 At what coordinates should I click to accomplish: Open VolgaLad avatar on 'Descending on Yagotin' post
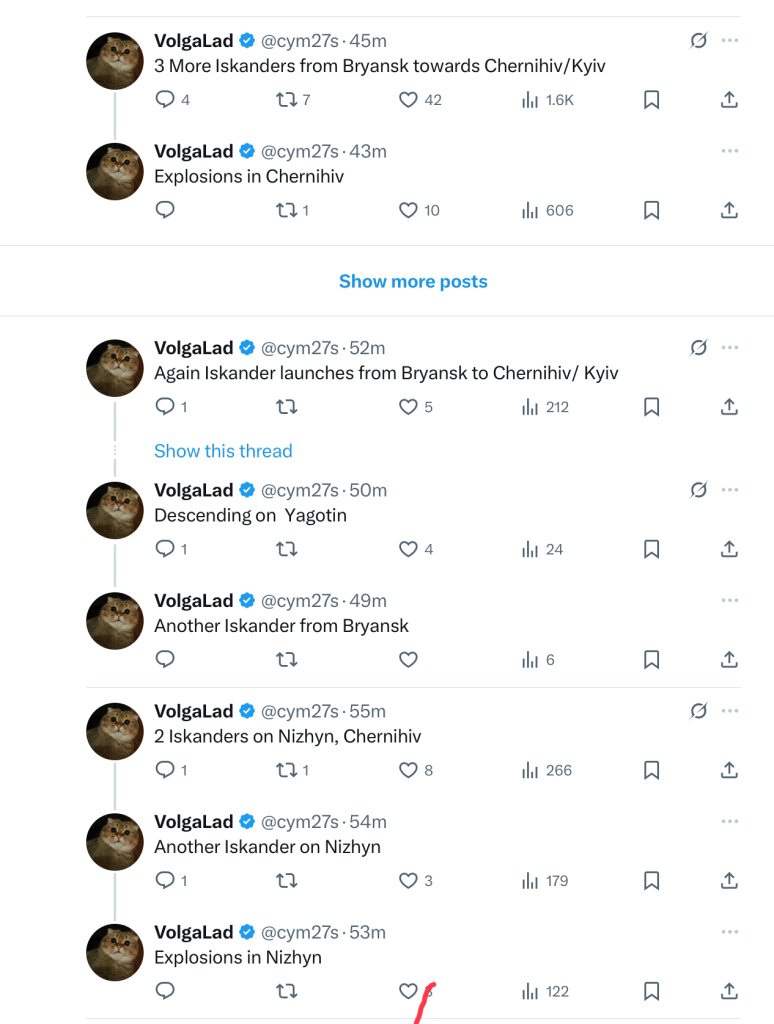115,510
